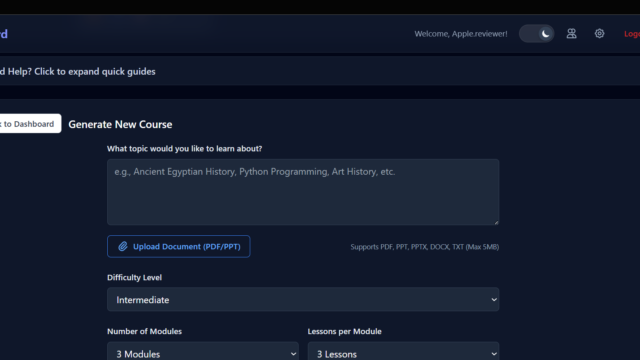Open the users profile icon
This screenshot has height=360, width=640.
pyautogui.click(x=571, y=33)
